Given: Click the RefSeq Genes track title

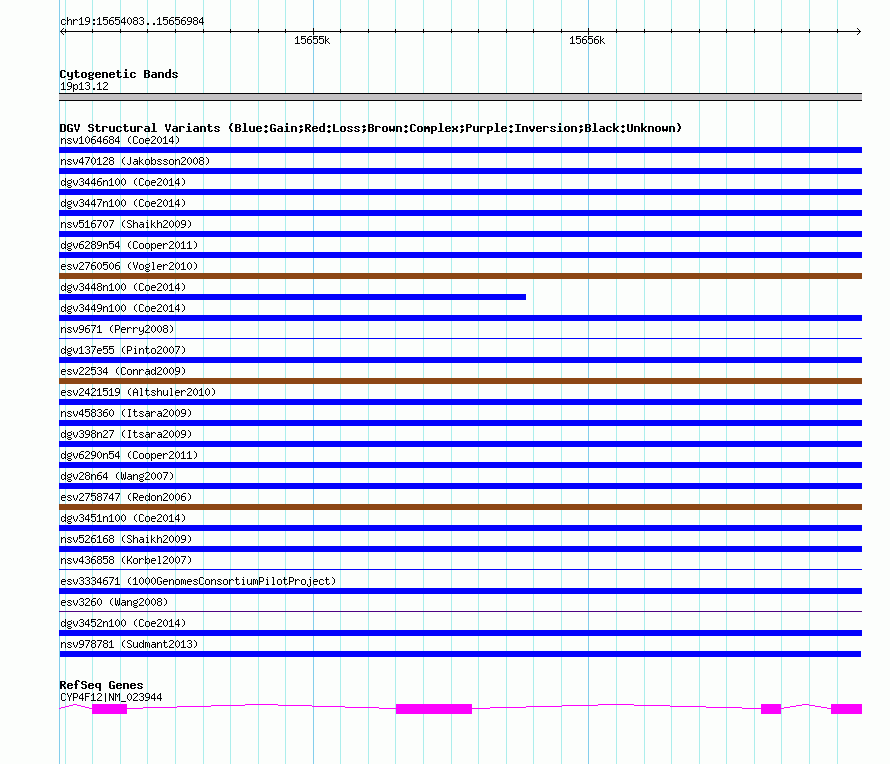Looking at the screenshot, I should (101, 685).
